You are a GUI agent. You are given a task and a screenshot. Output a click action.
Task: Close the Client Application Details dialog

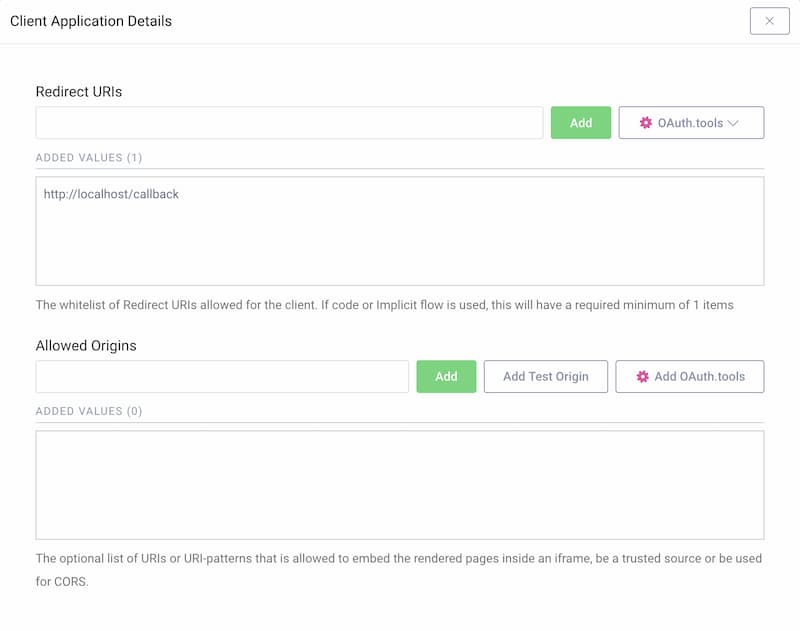click(x=769, y=21)
